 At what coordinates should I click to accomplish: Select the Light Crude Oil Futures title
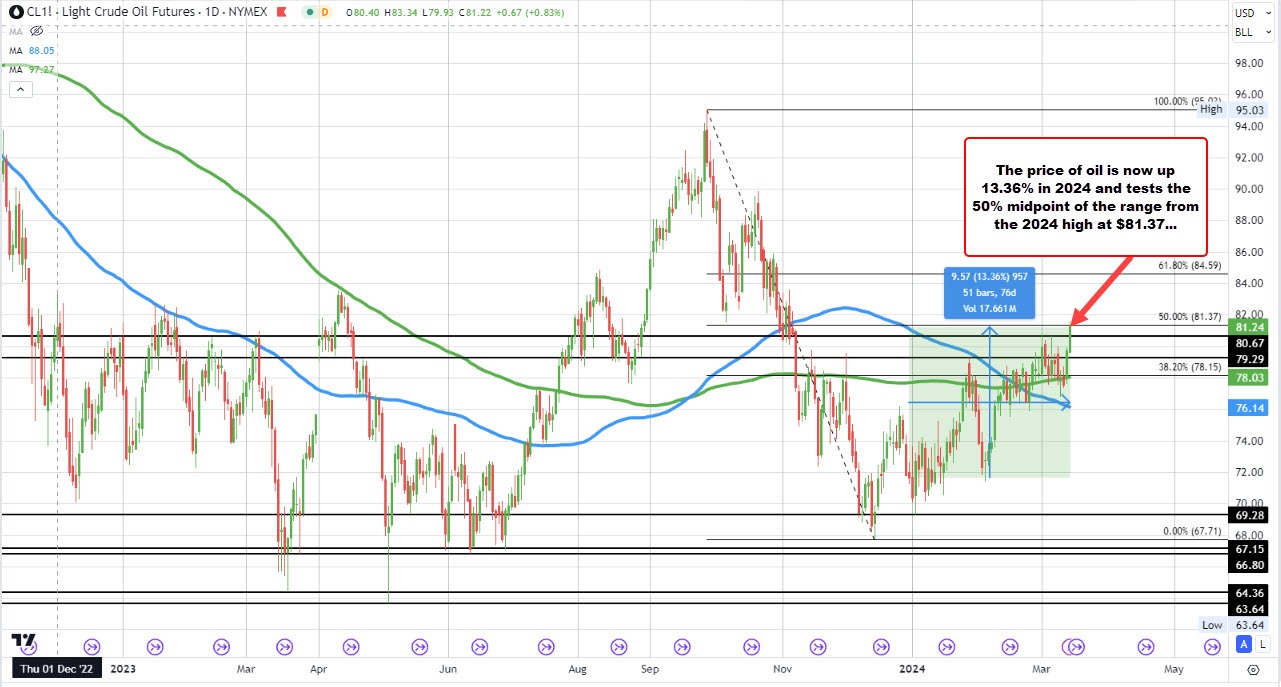point(128,12)
